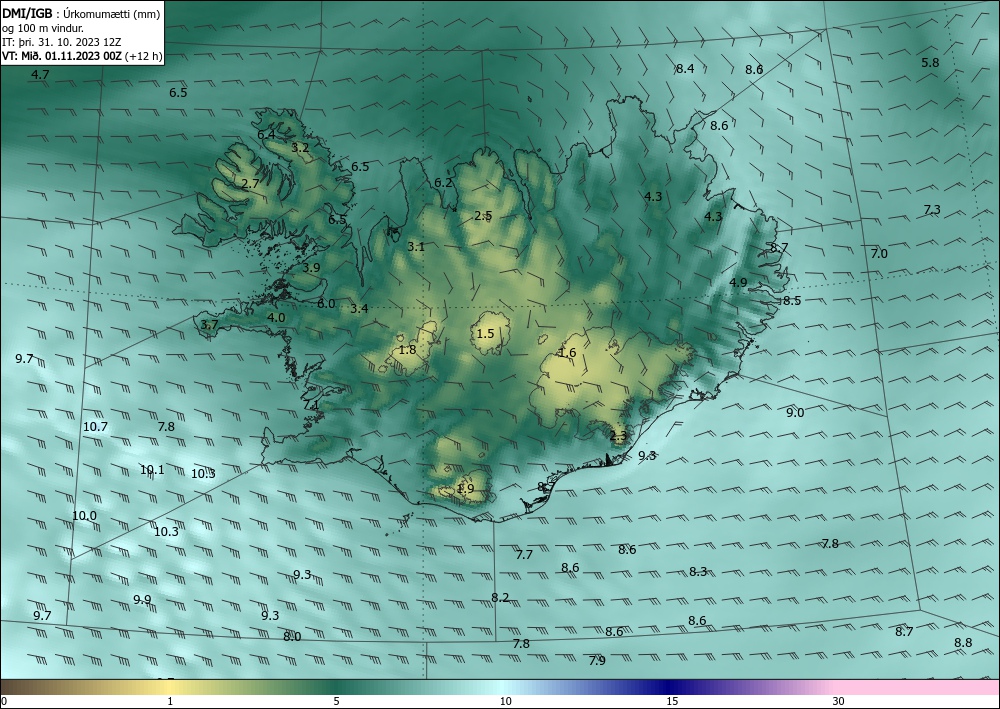Click the map value '7.7'
The height and width of the screenshot is (709, 1000).
pos(524,555)
